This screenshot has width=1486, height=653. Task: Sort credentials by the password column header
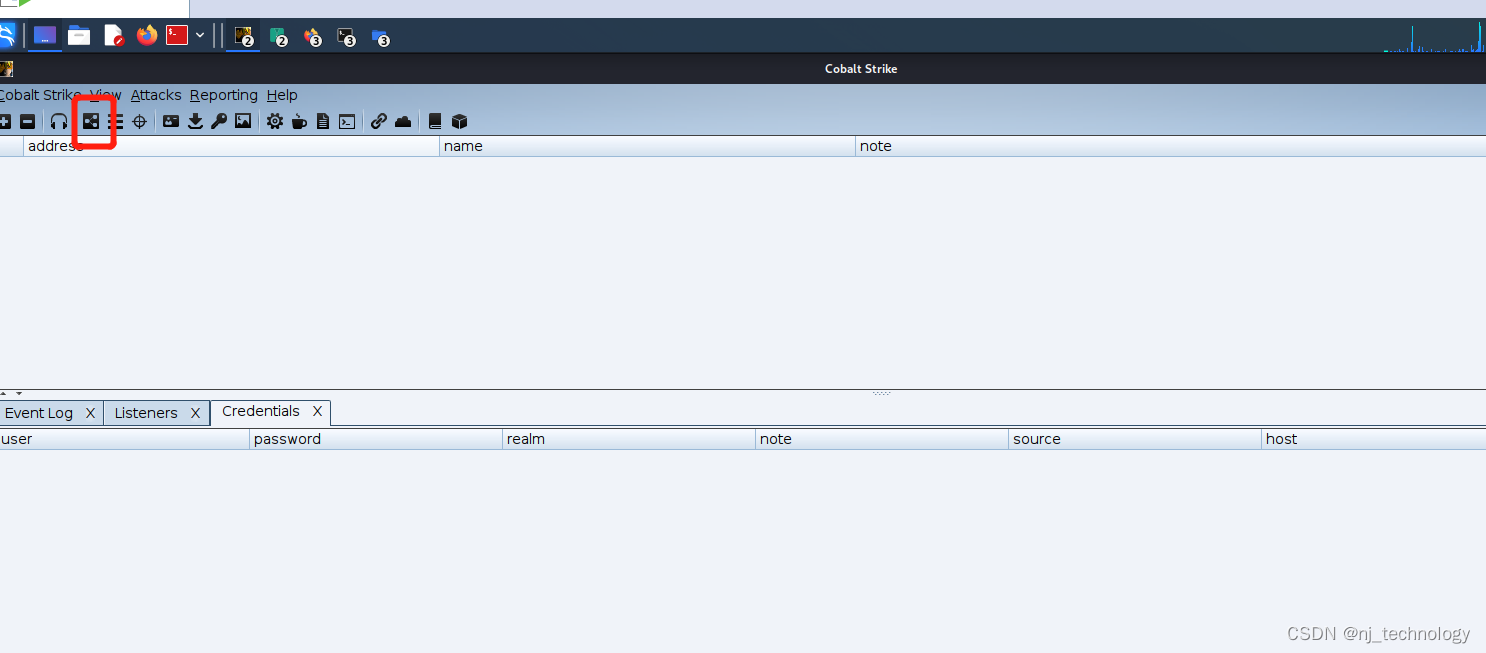(376, 439)
